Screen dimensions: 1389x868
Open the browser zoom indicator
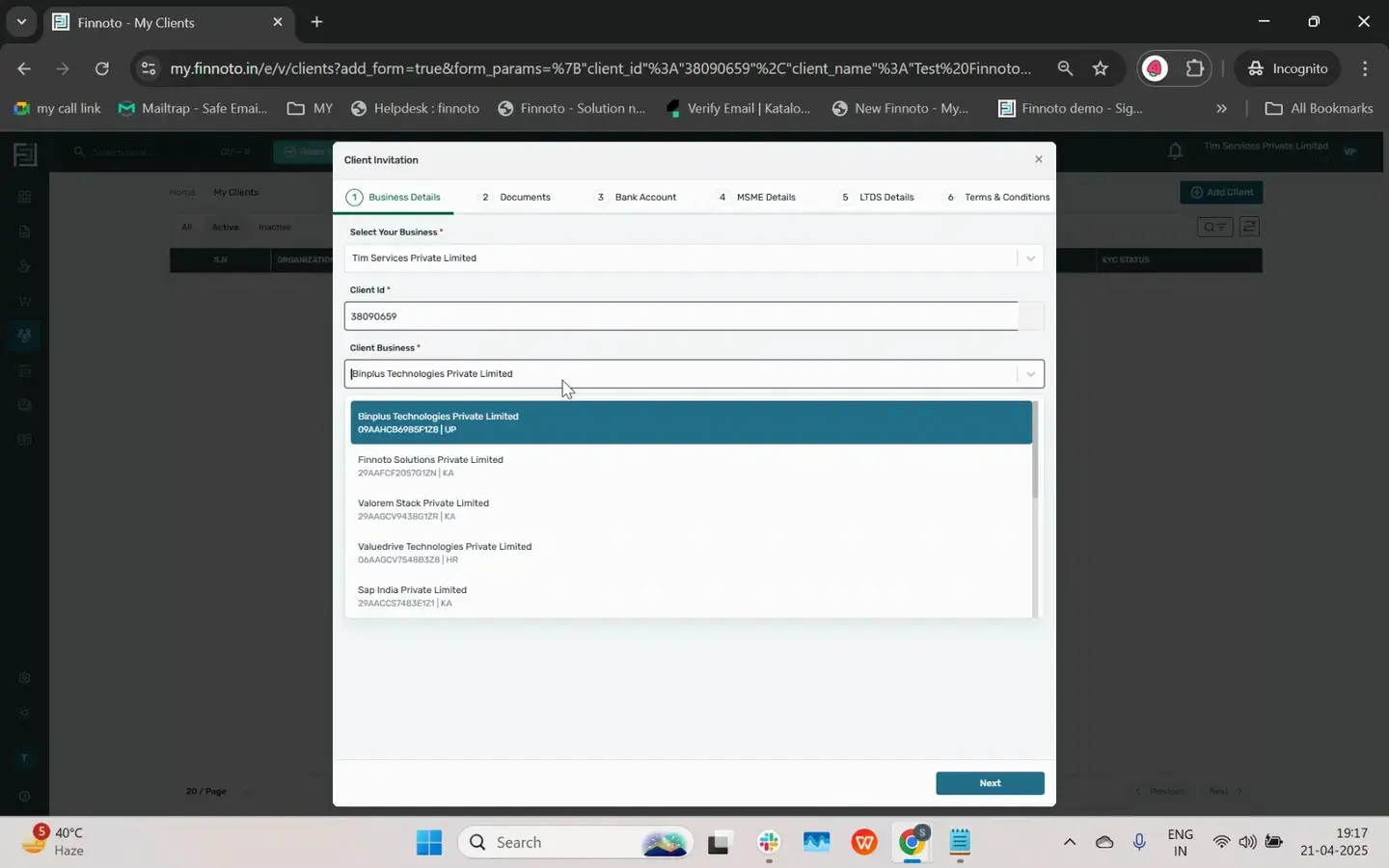coord(1065,68)
